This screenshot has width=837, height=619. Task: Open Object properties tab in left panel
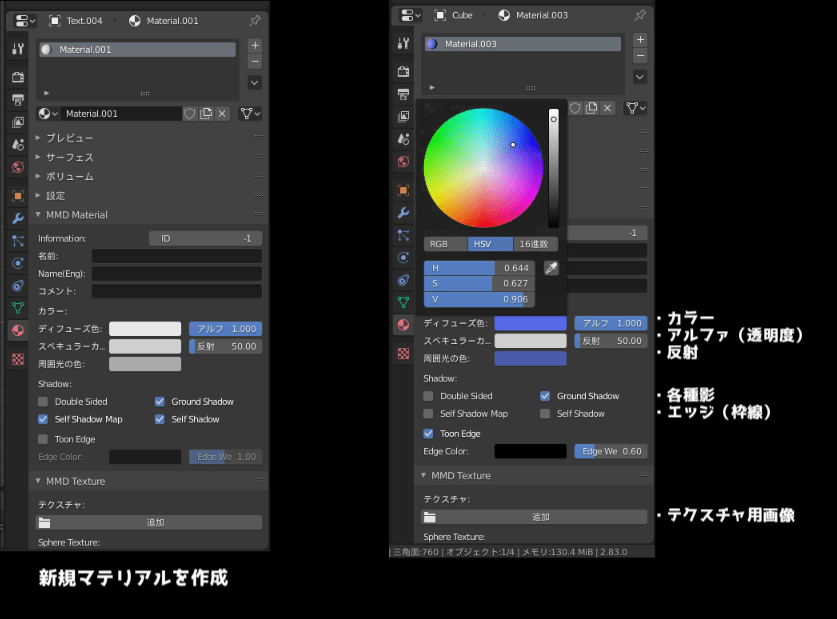click(x=18, y=196)
